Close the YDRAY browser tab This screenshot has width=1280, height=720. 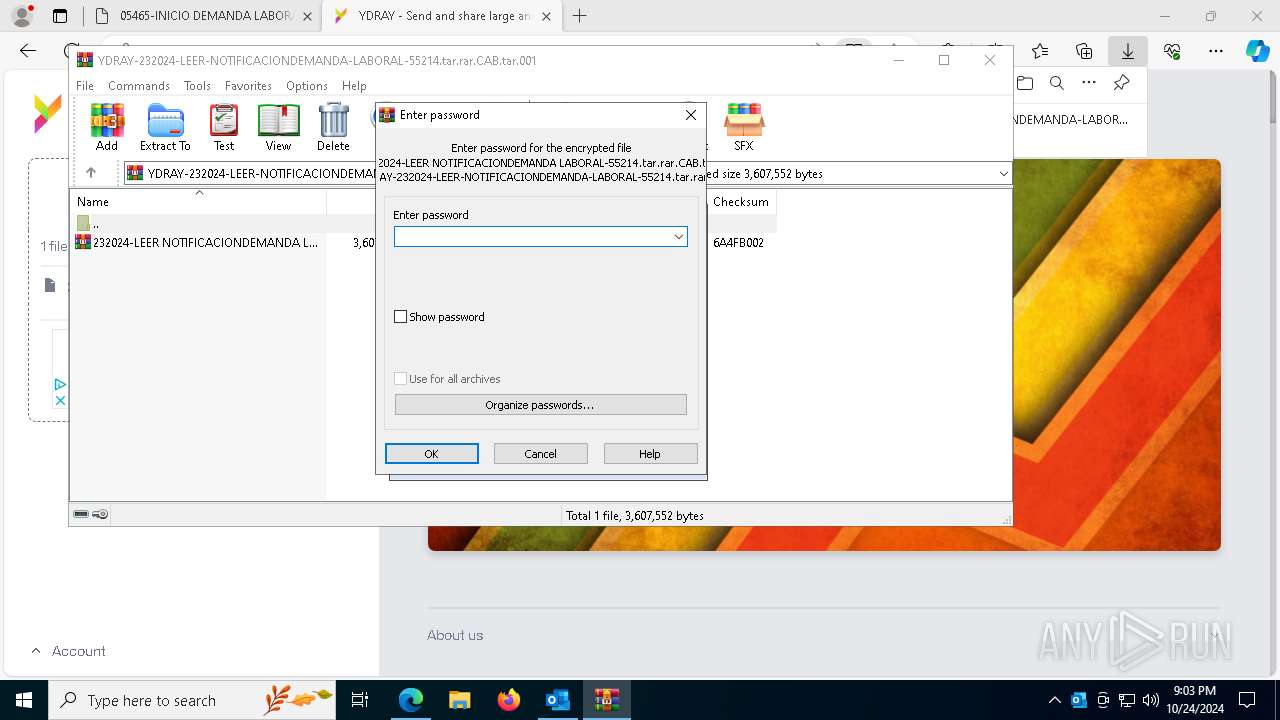(x=547, y=16)
